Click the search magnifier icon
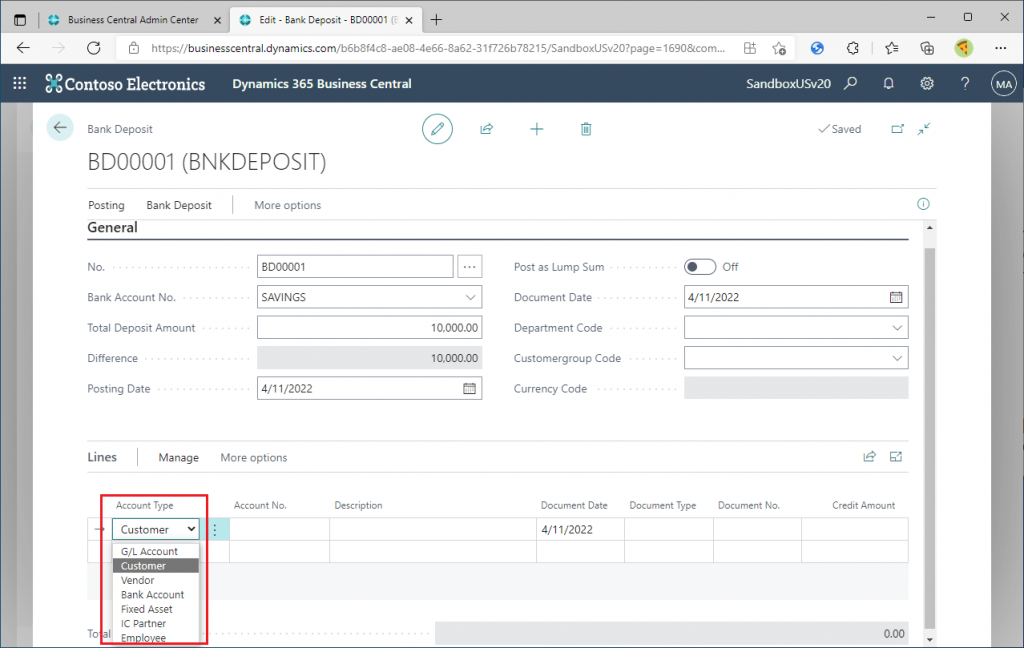1024x648 pixels. (x=850, y=83)
